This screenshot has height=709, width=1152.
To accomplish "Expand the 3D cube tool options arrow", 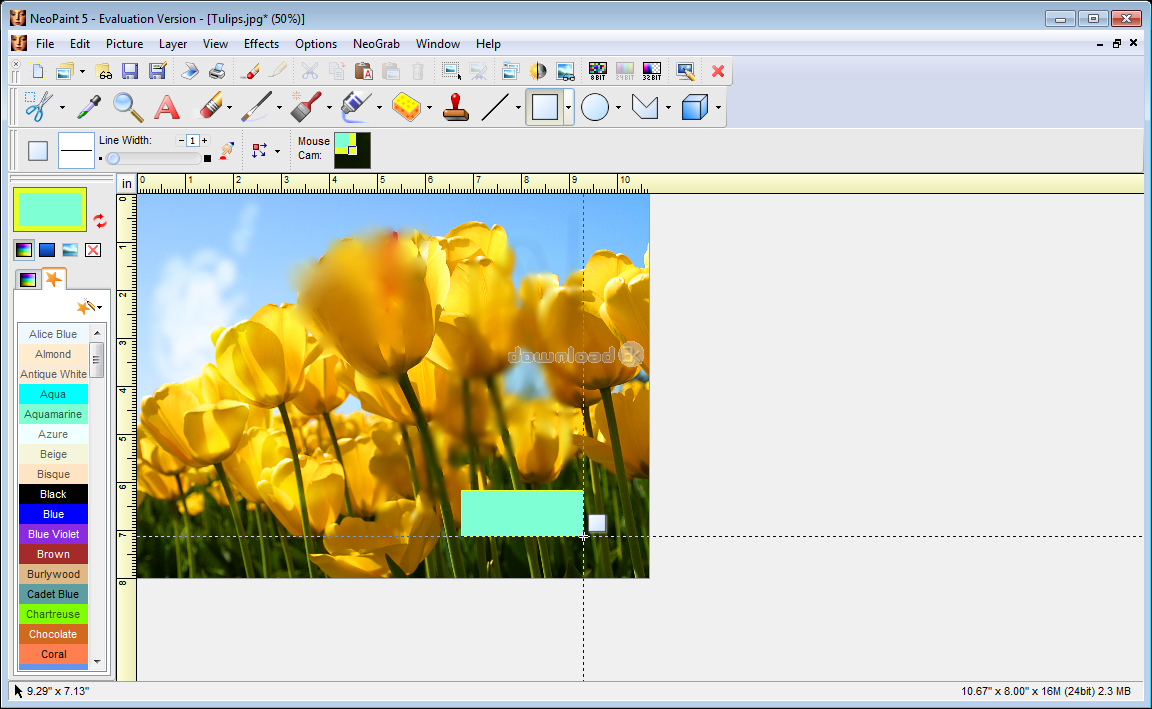I will (x=718, y=107).
